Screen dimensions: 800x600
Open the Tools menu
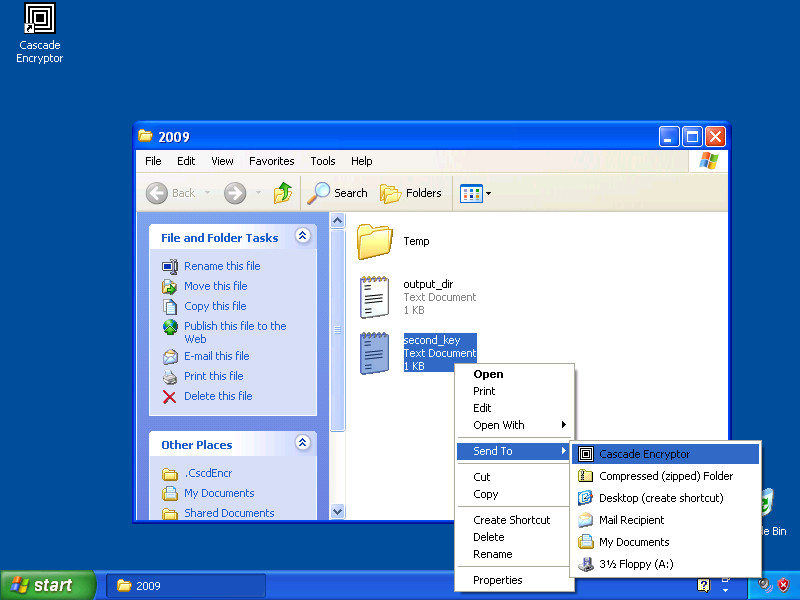tap(323, 161)
